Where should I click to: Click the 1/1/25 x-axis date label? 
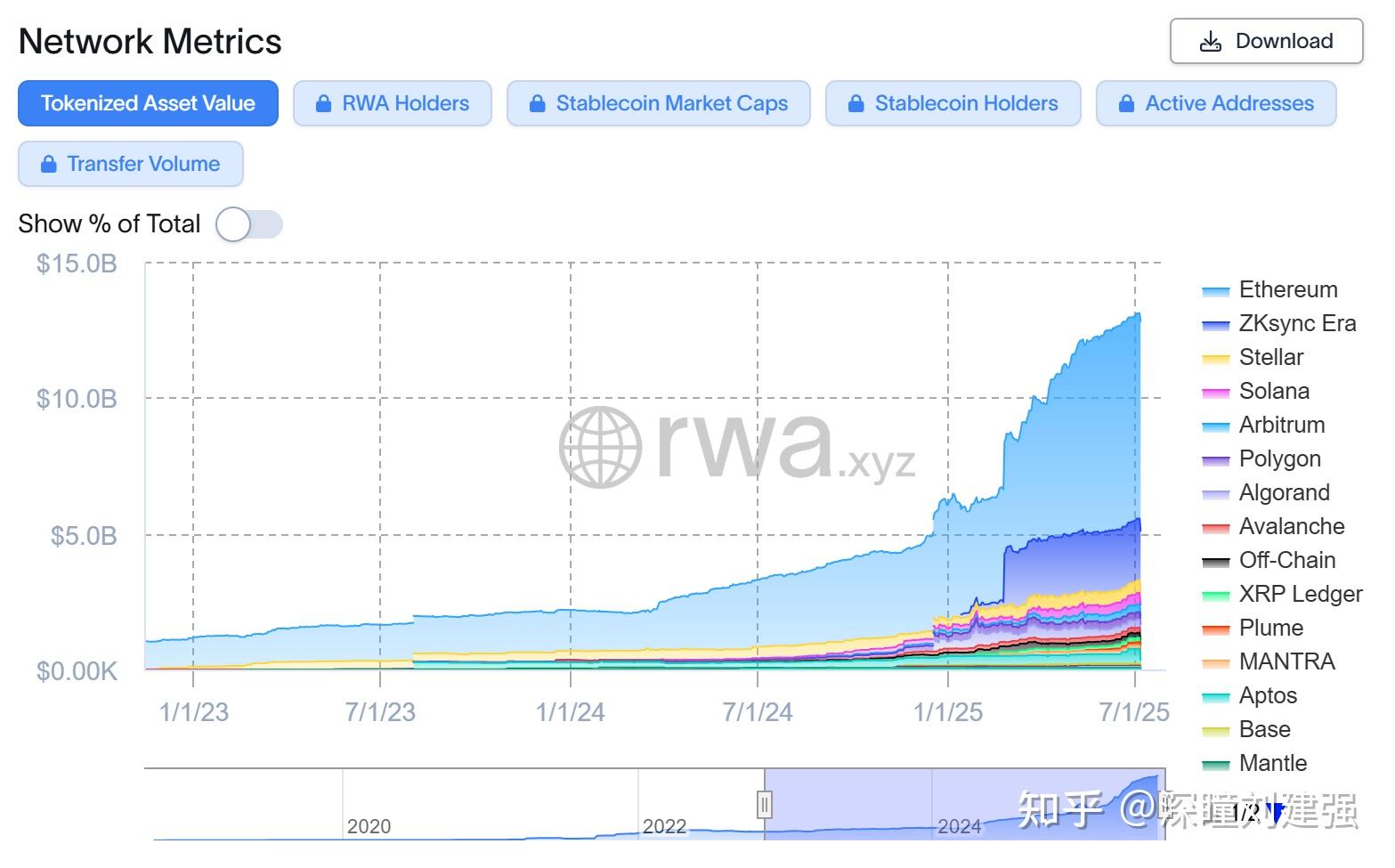(948, 712)
